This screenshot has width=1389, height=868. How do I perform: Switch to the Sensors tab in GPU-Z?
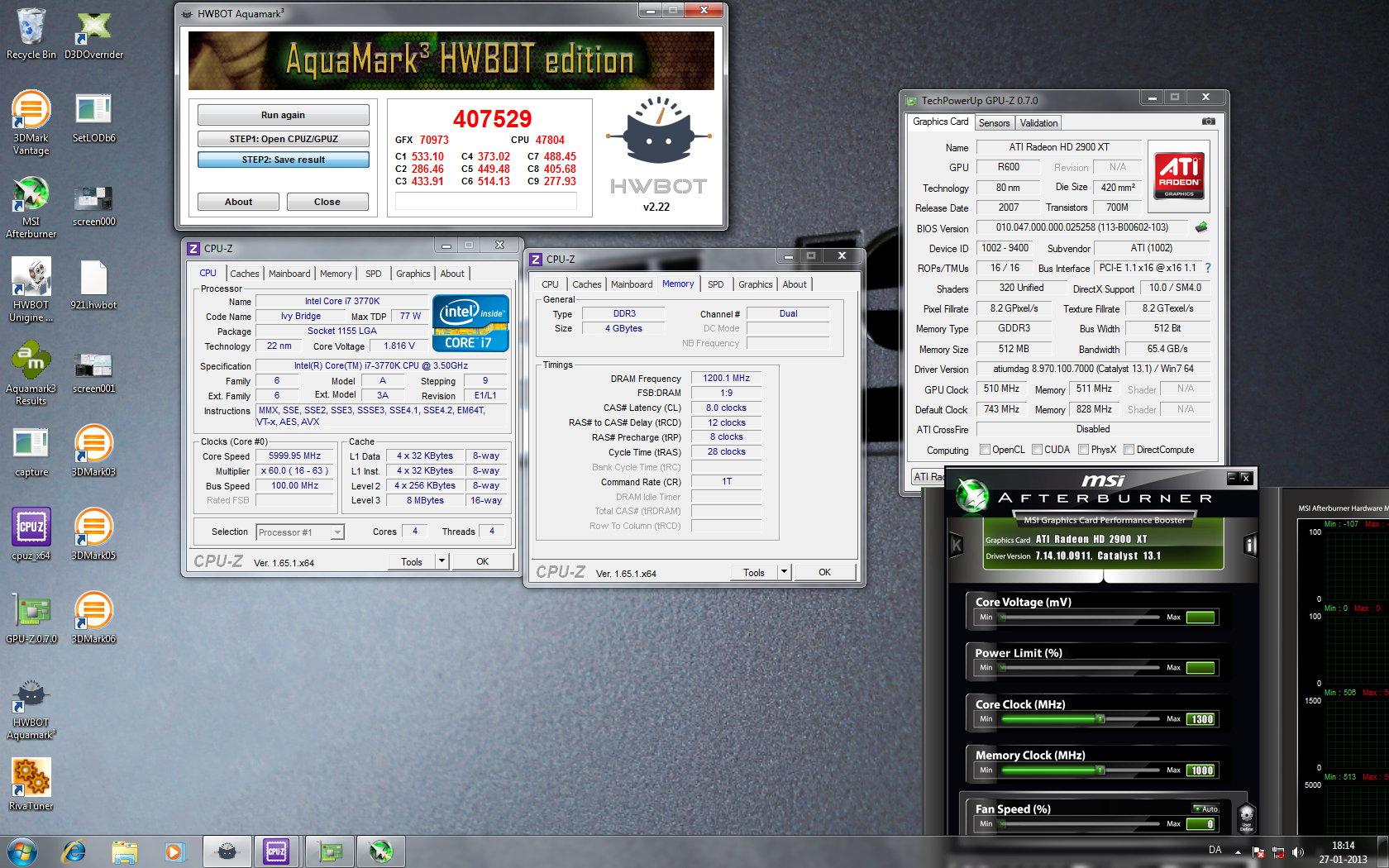point(994,123)
